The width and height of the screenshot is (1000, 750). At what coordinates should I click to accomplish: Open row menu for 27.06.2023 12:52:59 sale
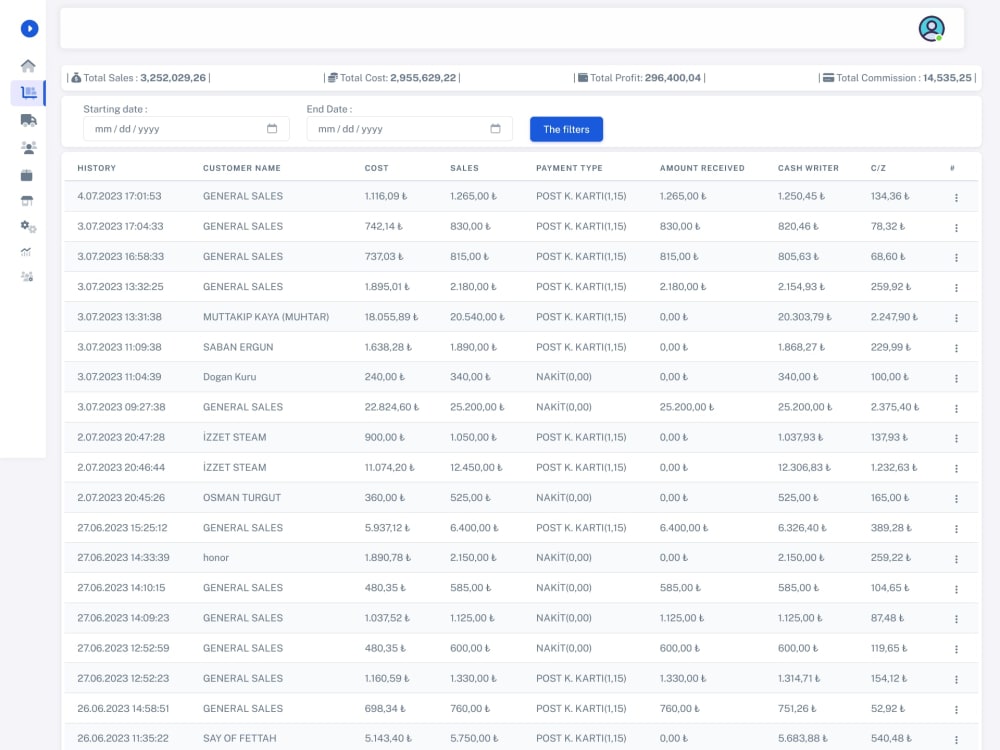(x=956, y=649)
